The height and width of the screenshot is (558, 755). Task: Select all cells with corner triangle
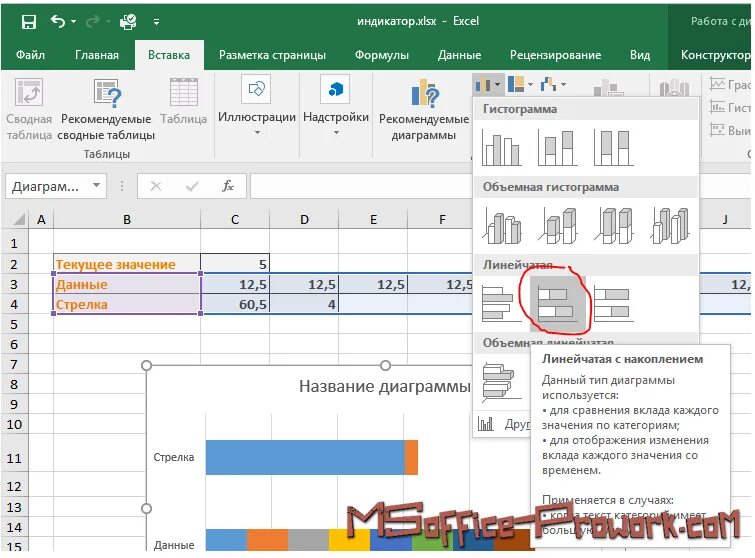pos(17,220)
